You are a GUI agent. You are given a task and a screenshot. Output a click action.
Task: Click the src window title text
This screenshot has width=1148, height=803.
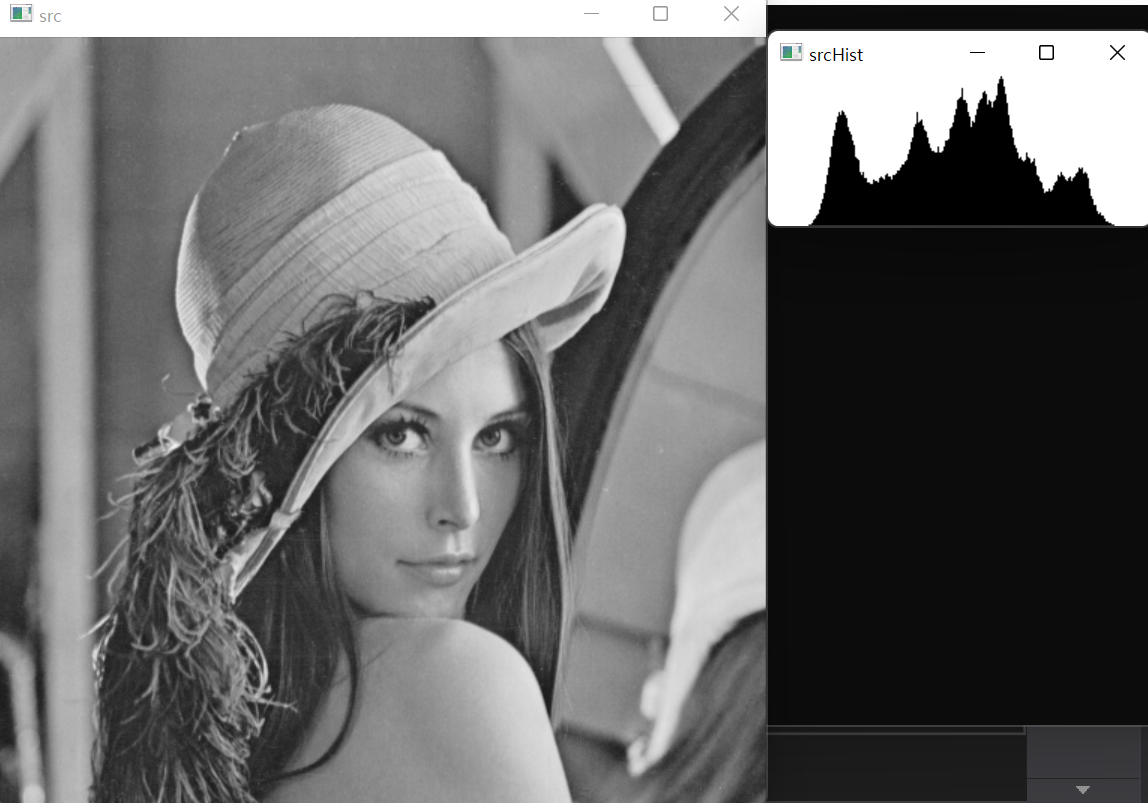coord(50,16)
